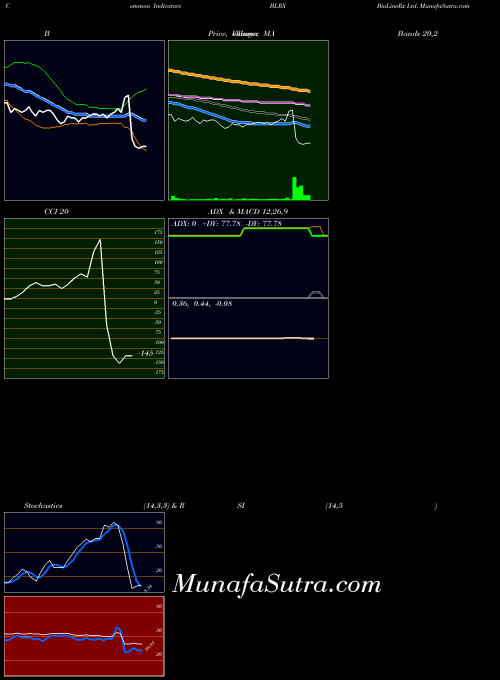The height and width of the screenshot is (680, 500).
Task: Open the Price, Volume, MA chart panel
Action: pyautogui.click(x=248, y=121)
